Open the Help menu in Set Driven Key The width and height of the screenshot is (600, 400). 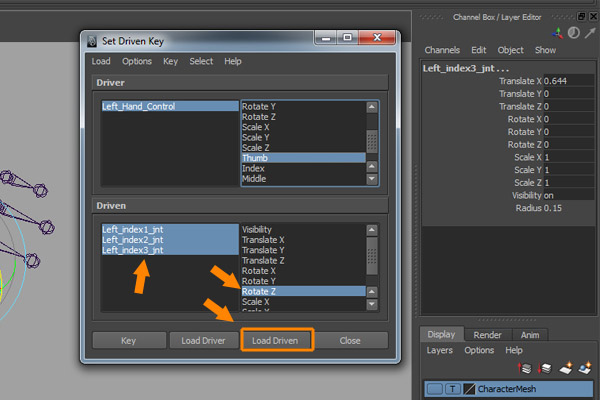[x=233, y=61]
